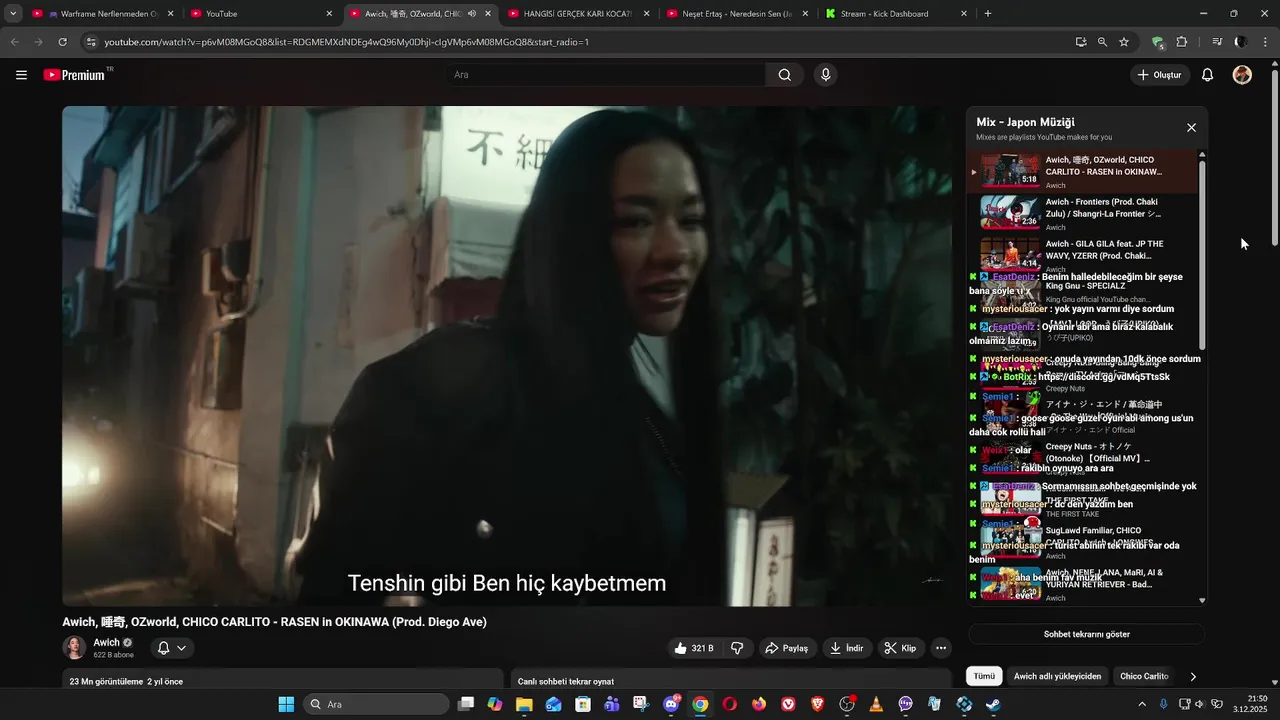Open VLC from the taskbar
The height and width of the screenshot is (720, 1280).
point(876,704)
